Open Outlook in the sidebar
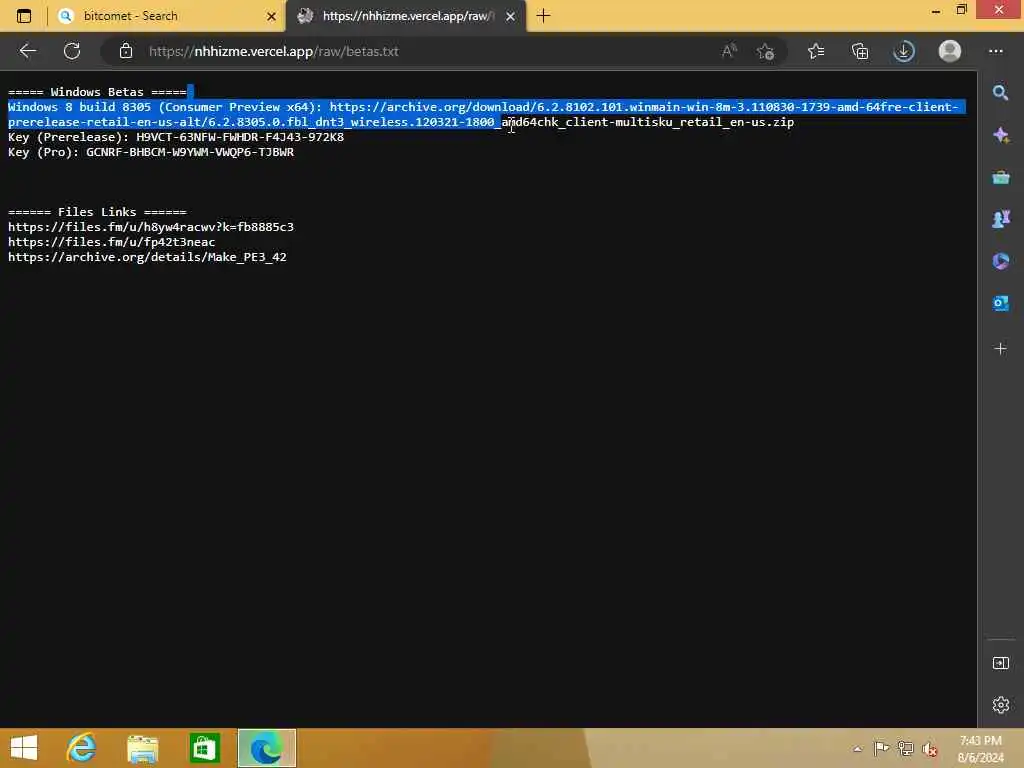 click(1000, 303)
